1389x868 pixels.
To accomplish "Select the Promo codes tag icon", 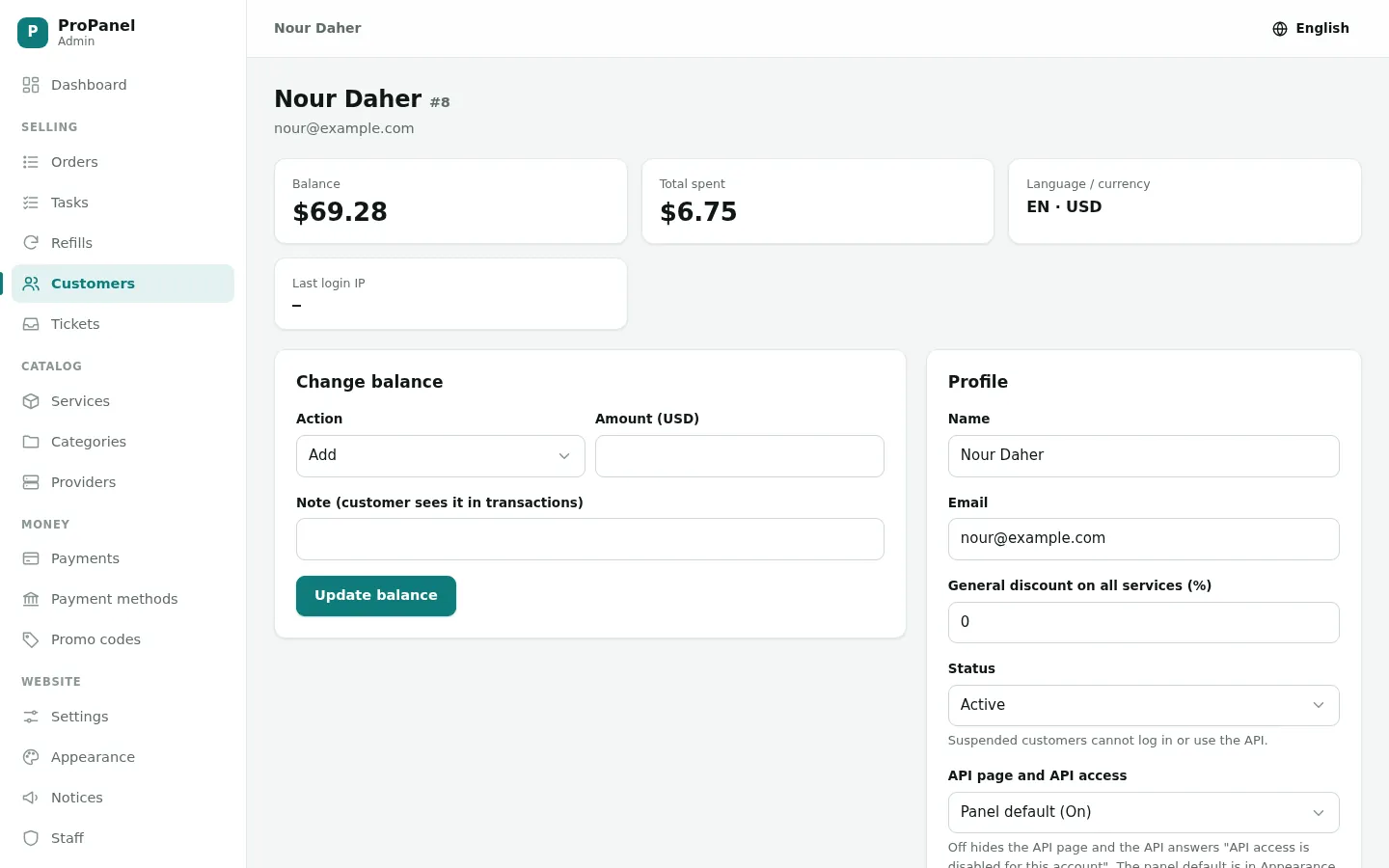I will click(31, 639).
